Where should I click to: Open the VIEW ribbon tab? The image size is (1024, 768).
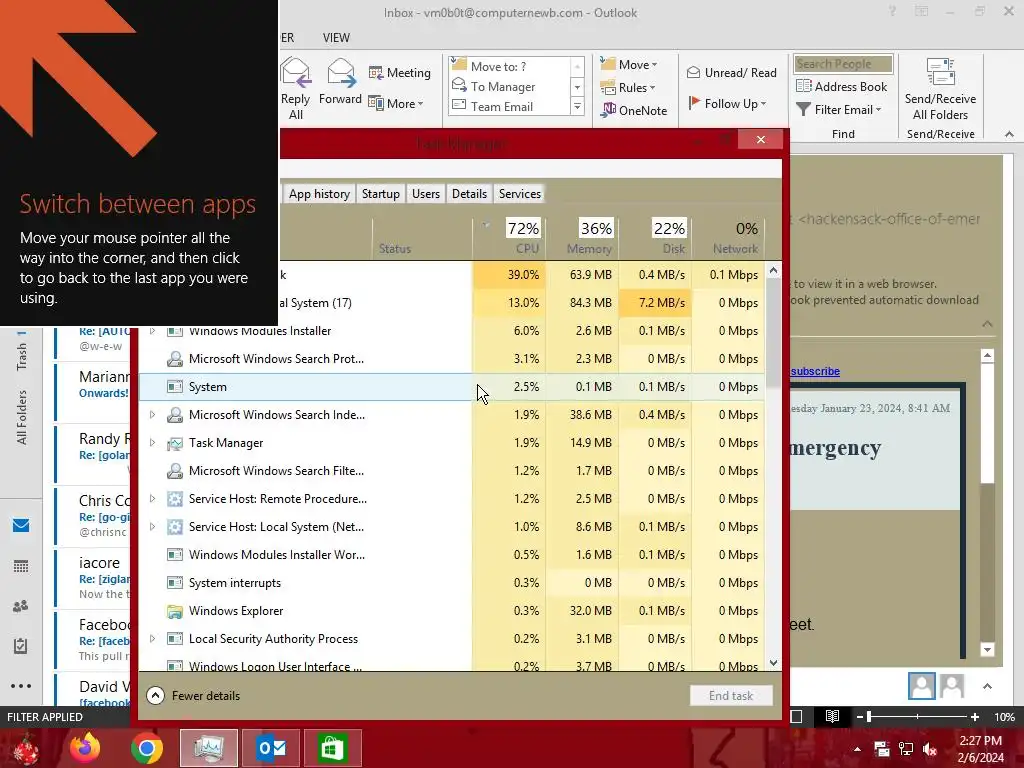pos(336,38)
